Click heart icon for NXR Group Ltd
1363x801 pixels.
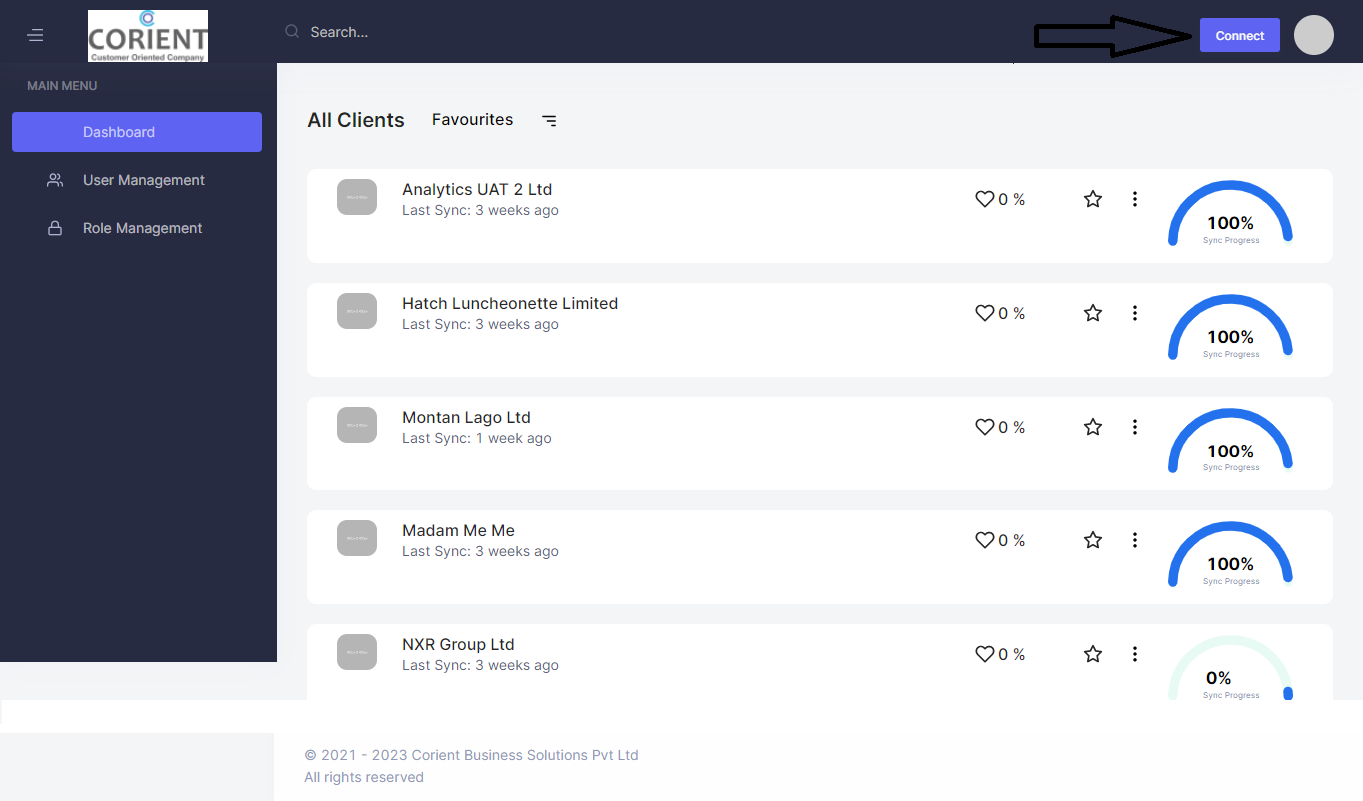click(x=984, y=654)
